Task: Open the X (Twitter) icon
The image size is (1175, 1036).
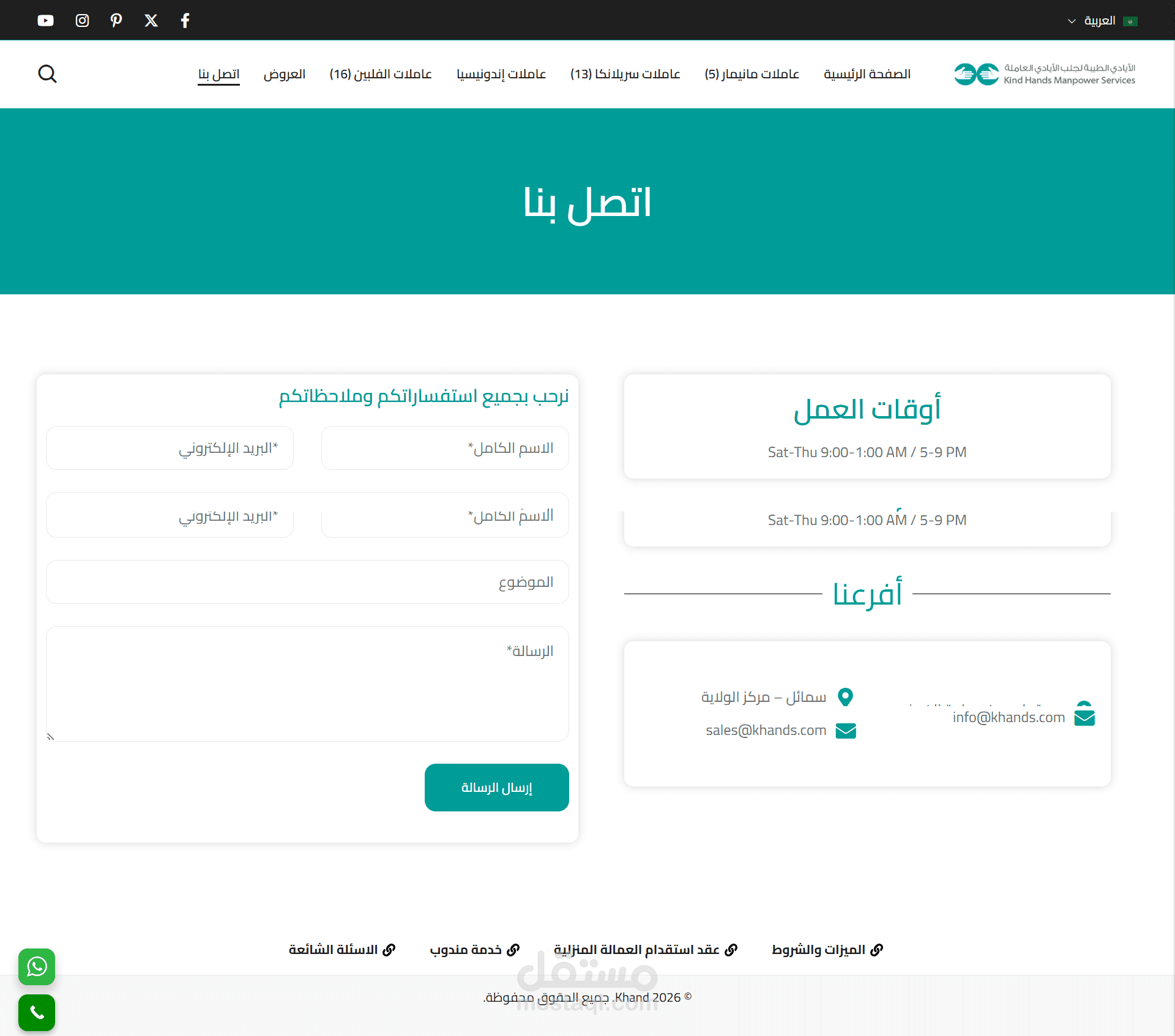Action: [x=151, y=21]
